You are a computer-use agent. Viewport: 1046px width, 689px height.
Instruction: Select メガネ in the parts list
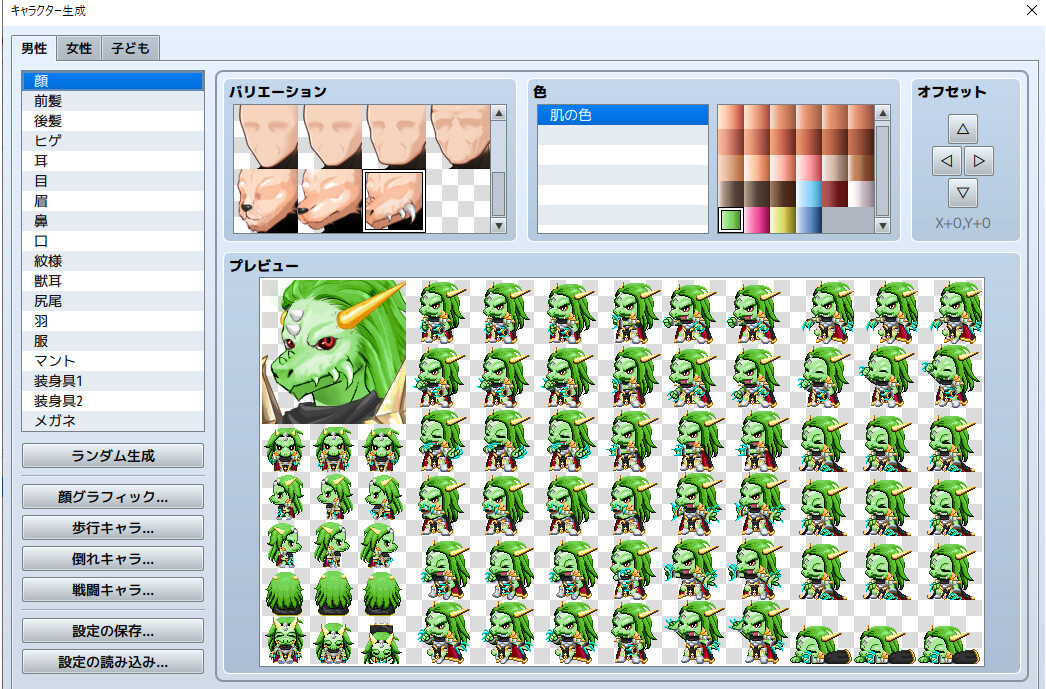click(112, 421)
